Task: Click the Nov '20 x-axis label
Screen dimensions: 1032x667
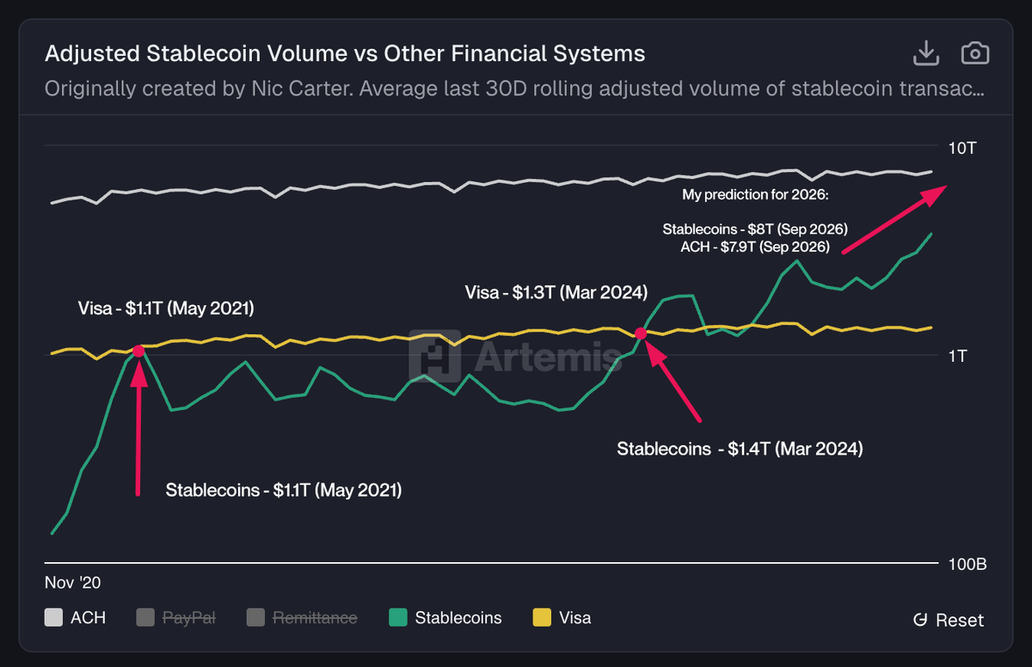Action: click(x=73, y=582)
